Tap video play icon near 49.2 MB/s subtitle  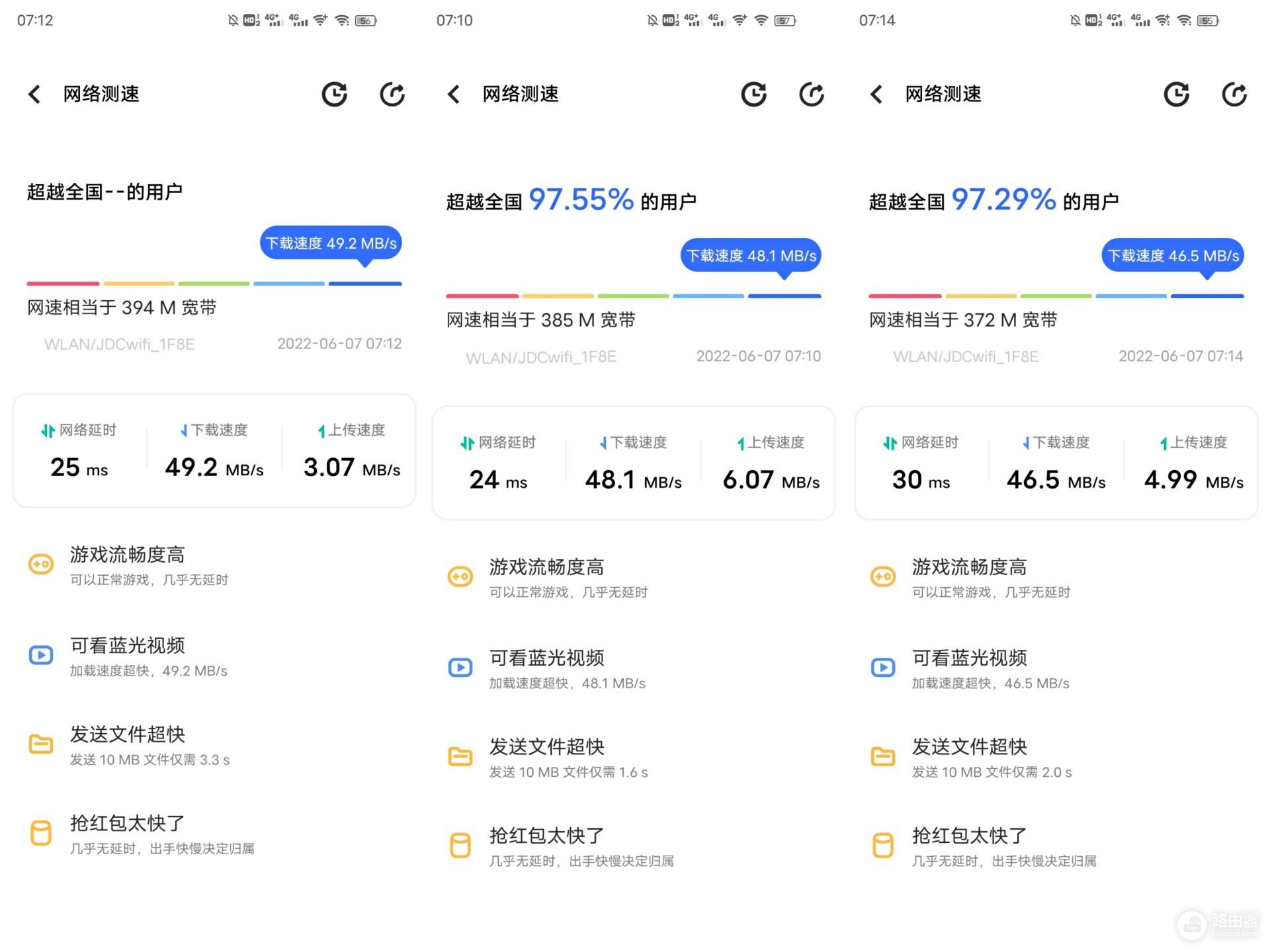coord(41,654)
